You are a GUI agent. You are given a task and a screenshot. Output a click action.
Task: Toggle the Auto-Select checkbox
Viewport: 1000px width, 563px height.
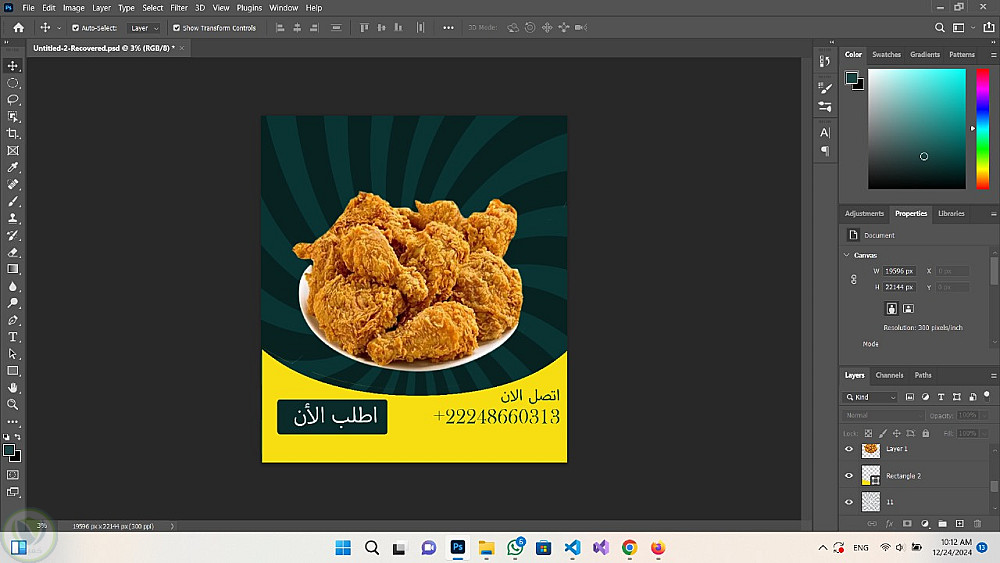point(75,28)
